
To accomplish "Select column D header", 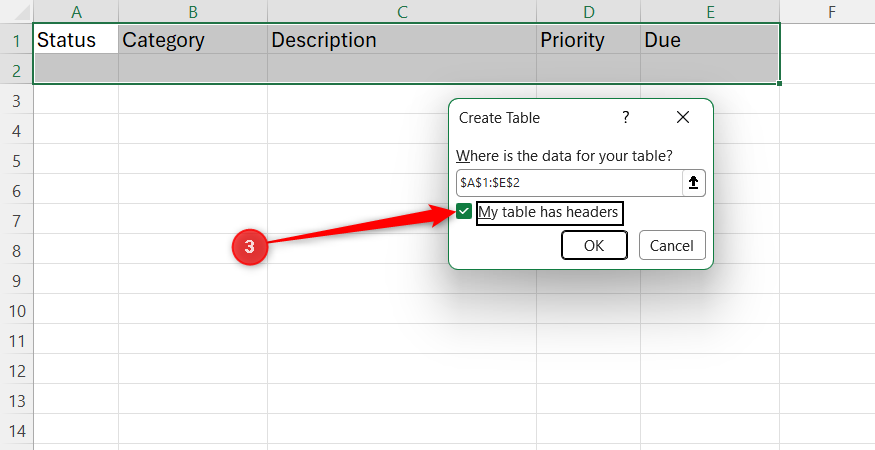I will click(588, 11).
